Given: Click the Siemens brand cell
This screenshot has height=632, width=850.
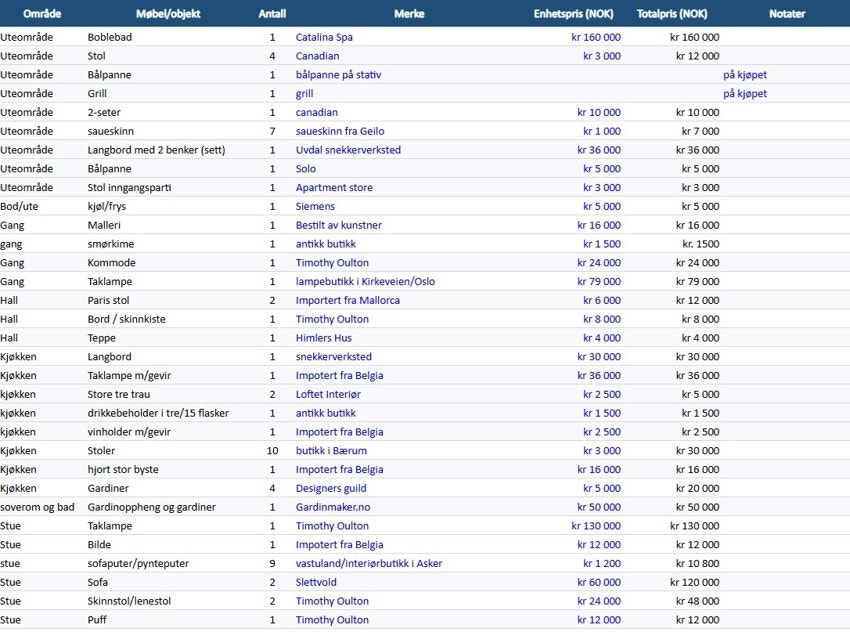Looking at the screenshot, I should [315, 206].
